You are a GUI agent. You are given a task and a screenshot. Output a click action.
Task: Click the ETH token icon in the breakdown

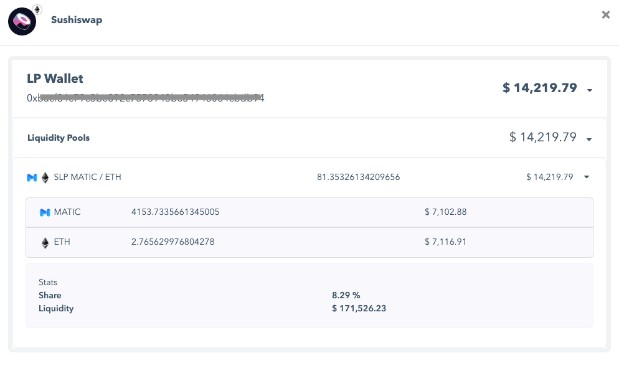tap(45, 242)
